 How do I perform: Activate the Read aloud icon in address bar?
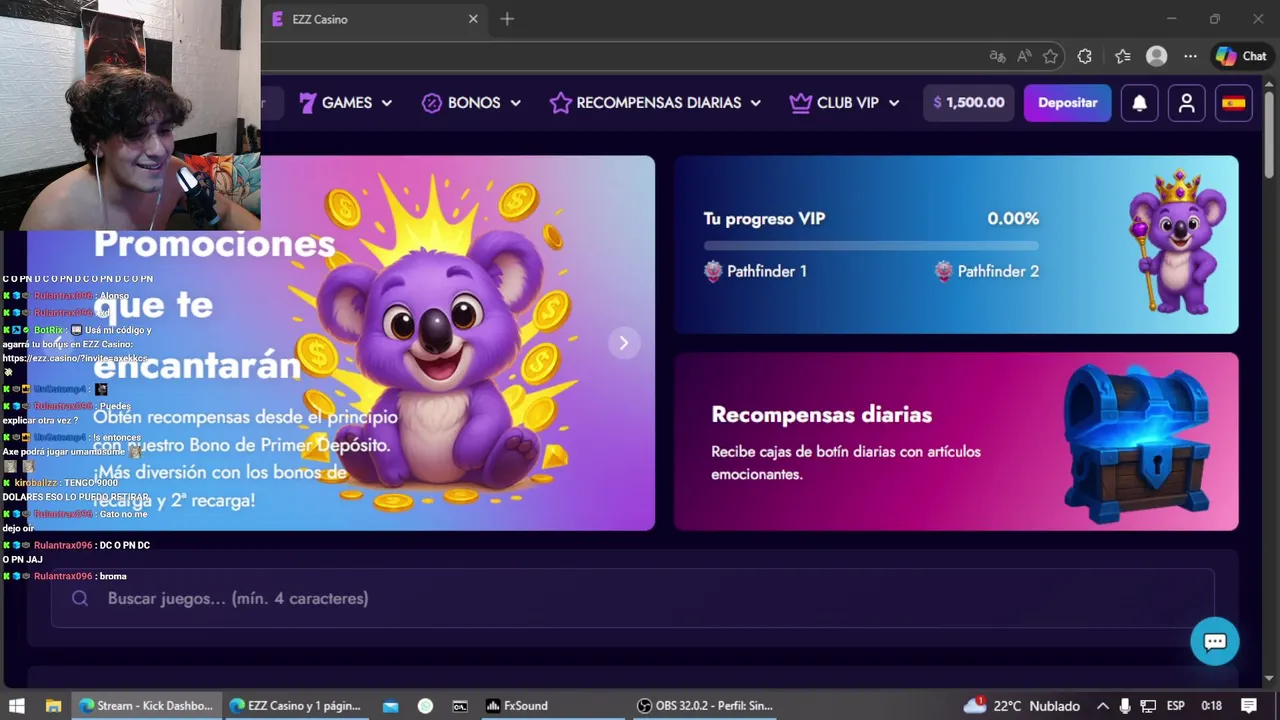(x=1024, y=57)
